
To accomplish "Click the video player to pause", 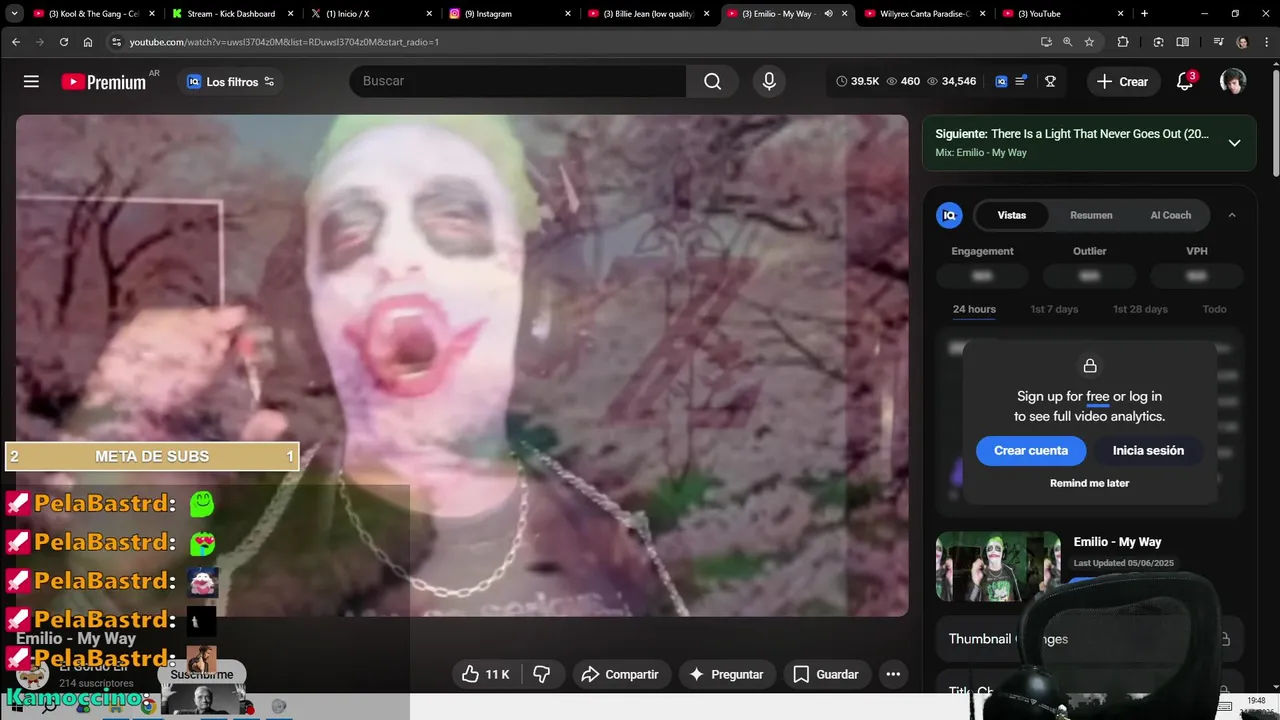I will click(x=462, y=365).
